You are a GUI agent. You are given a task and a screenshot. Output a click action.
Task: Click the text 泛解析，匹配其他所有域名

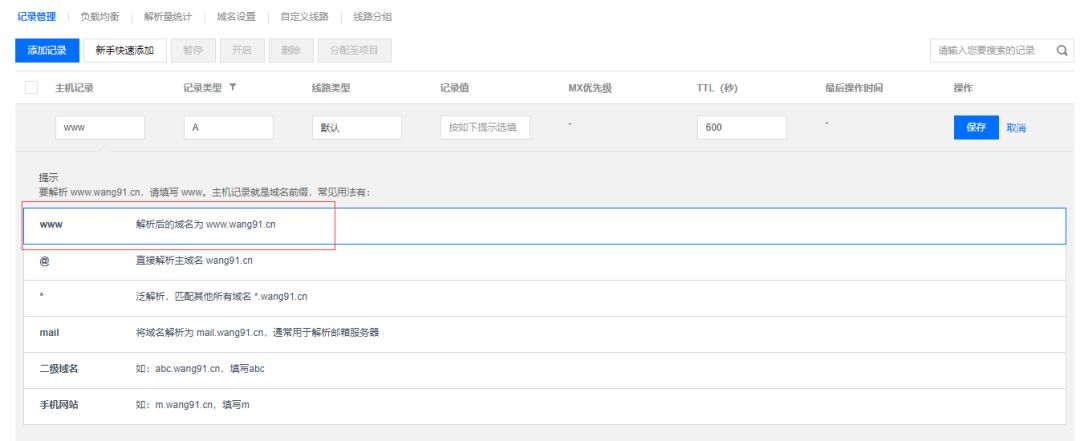point(195,297)
